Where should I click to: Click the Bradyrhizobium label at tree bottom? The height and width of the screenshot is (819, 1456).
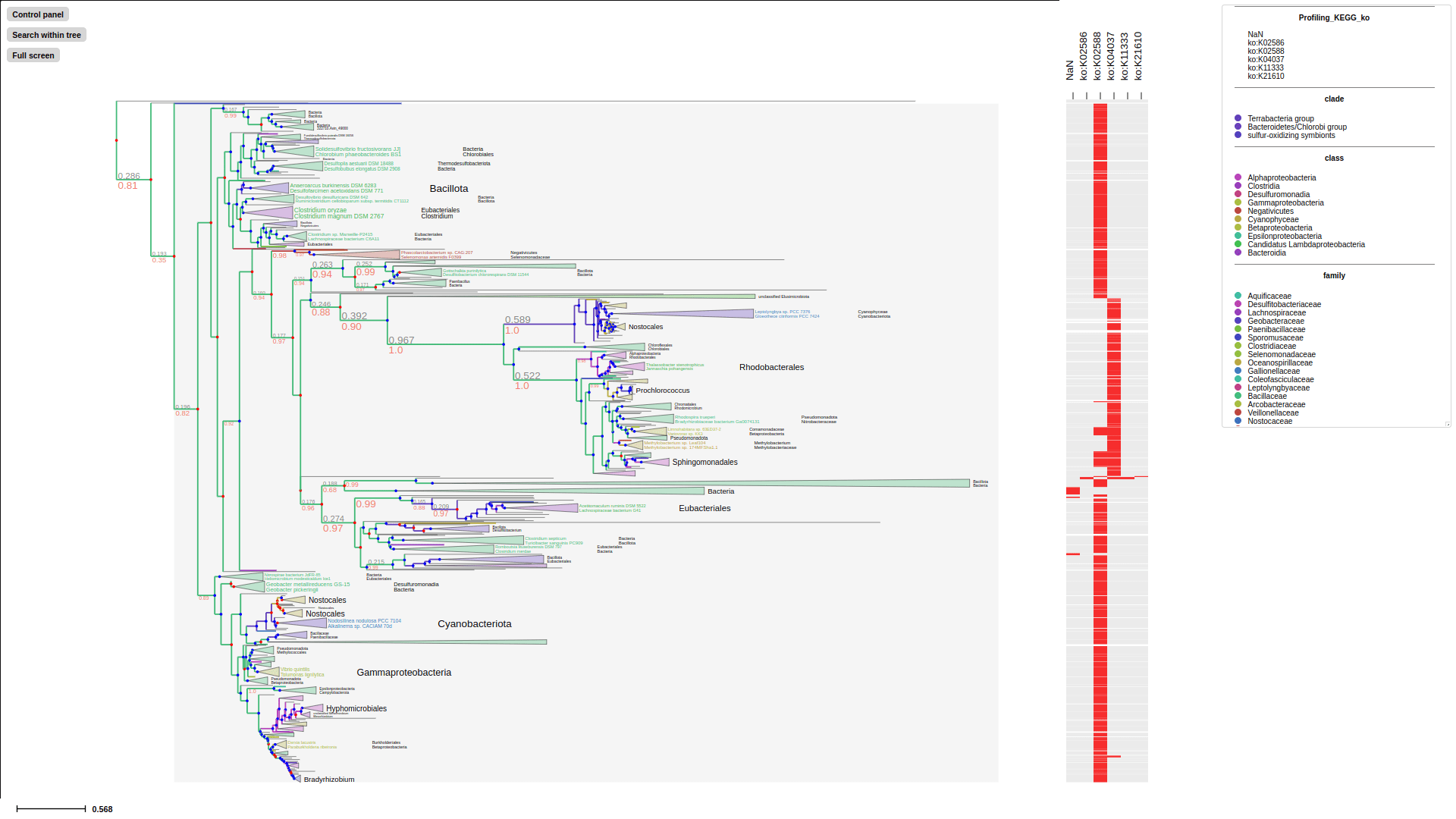click(329, 780)
